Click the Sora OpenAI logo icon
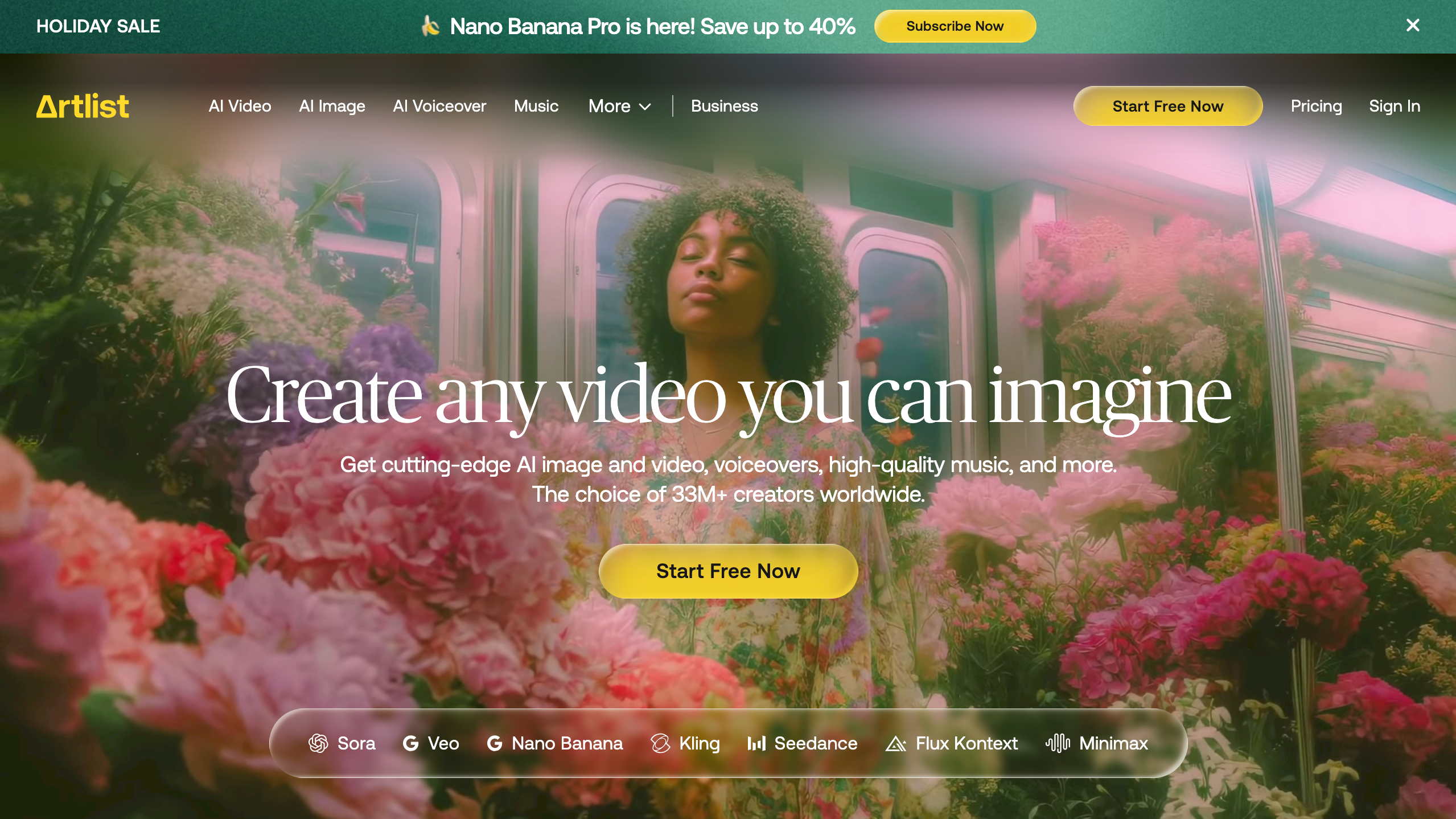Viewport: 1456px width, 819px height. 318,743
